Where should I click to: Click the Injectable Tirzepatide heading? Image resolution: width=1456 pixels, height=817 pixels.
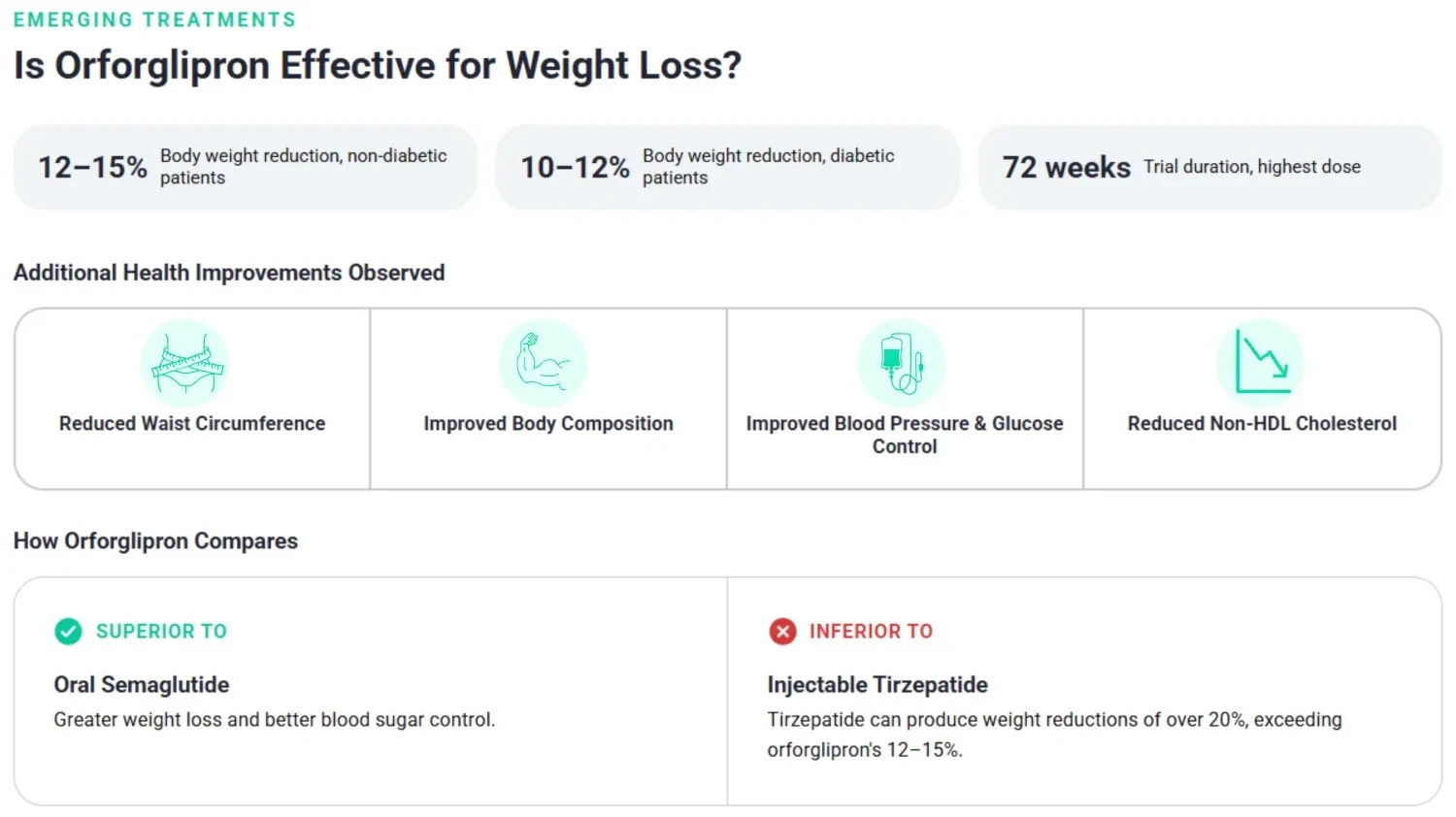click(x=877, y=685)
